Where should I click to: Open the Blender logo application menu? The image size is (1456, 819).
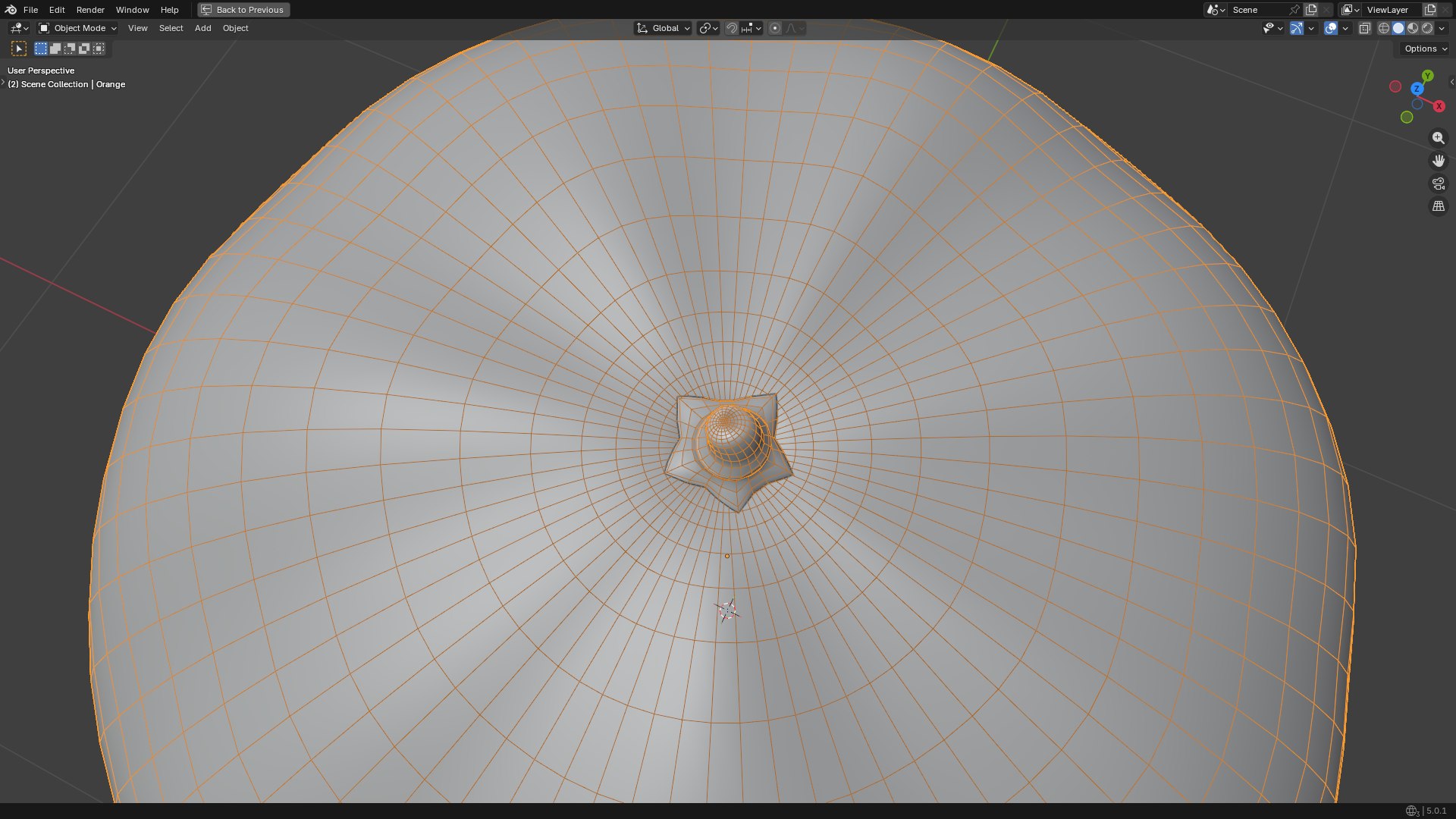point(11,10)
